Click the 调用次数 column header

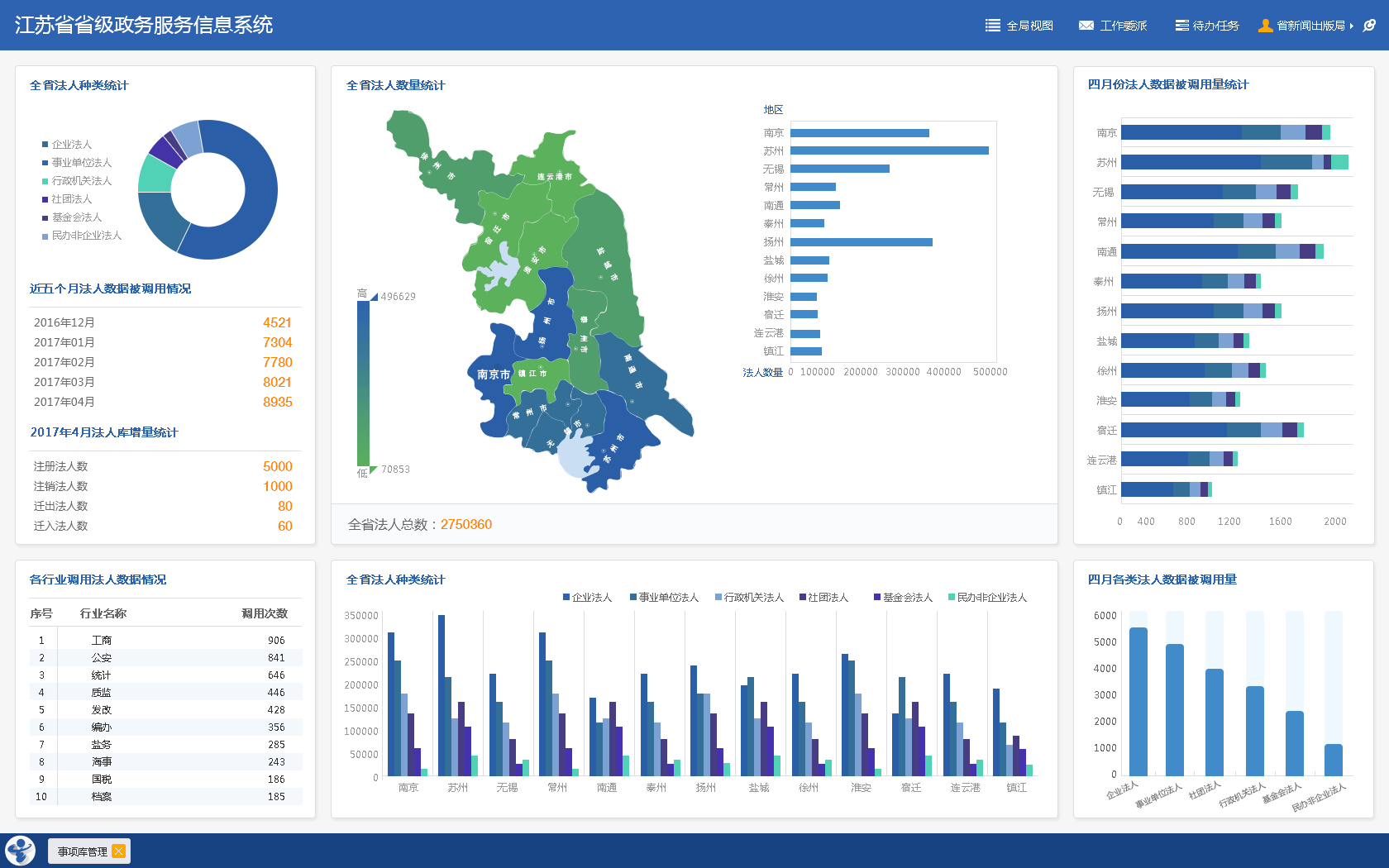tap(265, 613)
